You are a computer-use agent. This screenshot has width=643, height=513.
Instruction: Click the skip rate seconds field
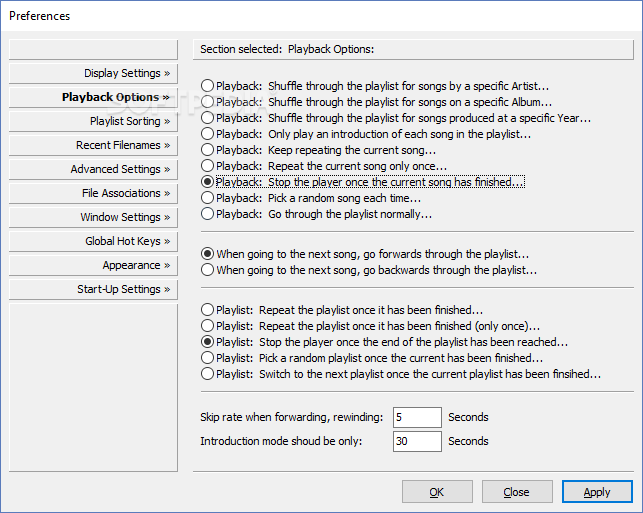(417, 417)
